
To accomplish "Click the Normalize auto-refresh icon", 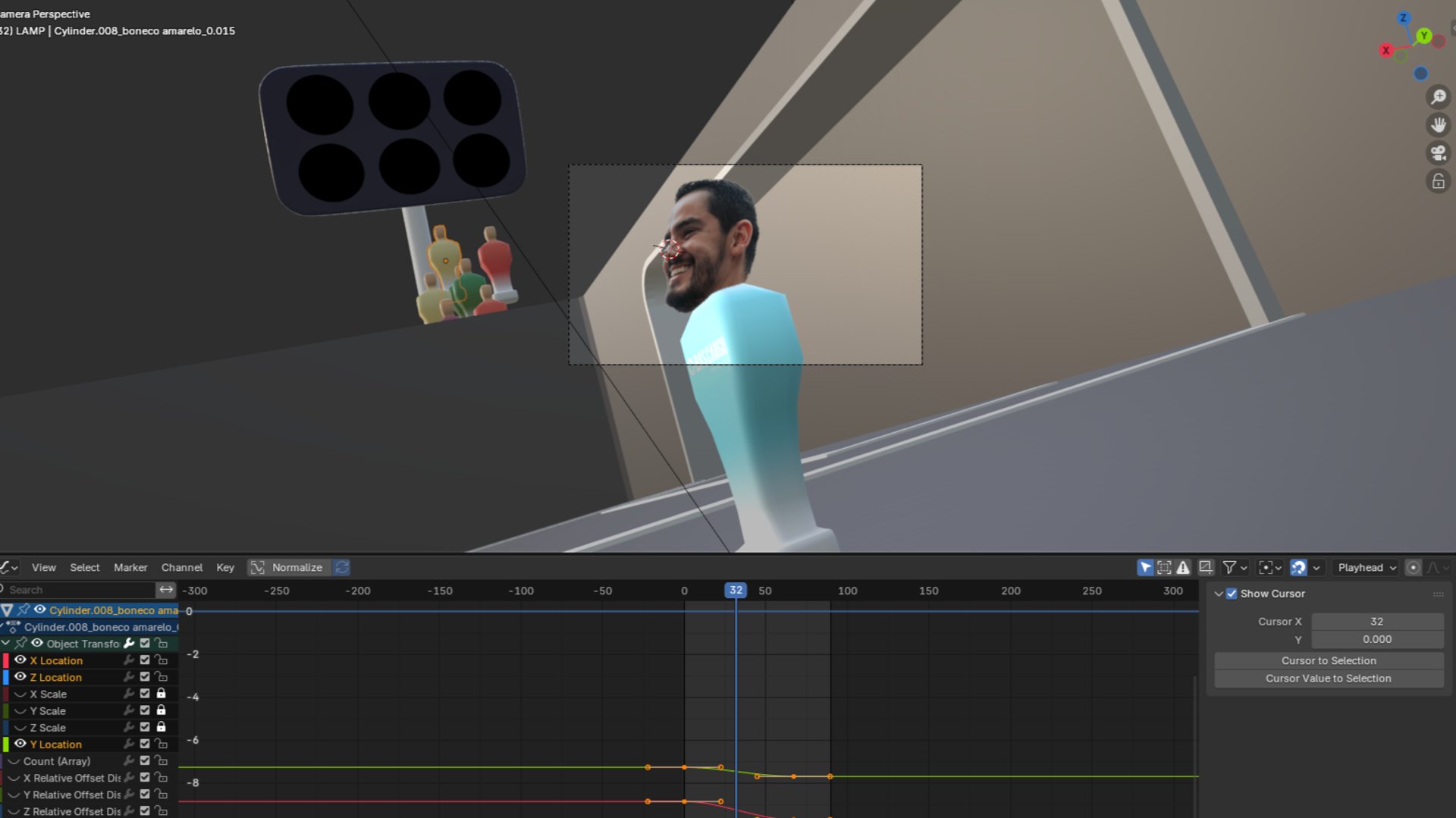I will 342,567.
